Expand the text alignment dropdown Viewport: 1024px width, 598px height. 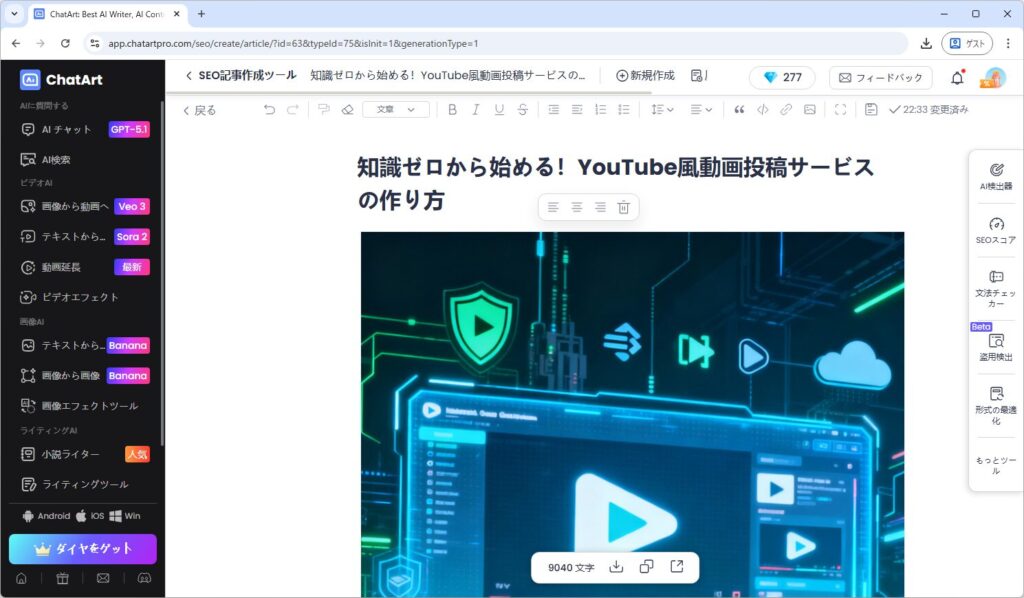pyautogui.click(x=701, y=110)
